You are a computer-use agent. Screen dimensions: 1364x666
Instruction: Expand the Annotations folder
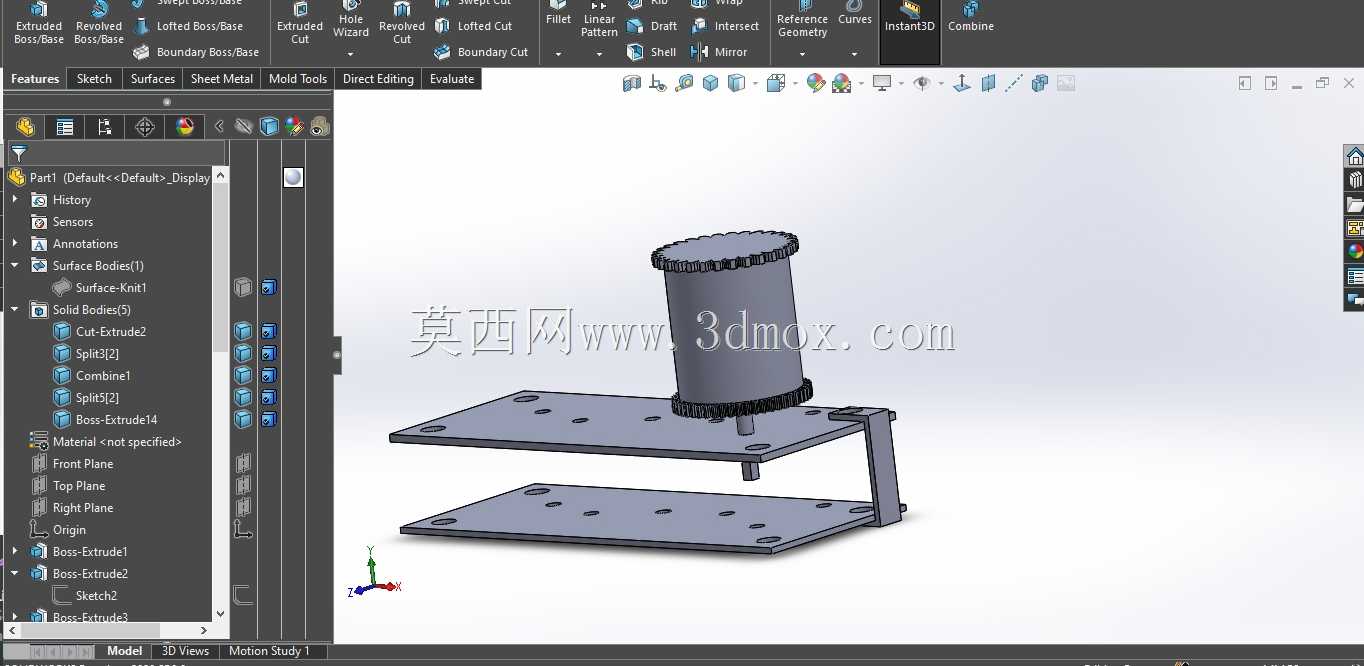click(15, 244)
